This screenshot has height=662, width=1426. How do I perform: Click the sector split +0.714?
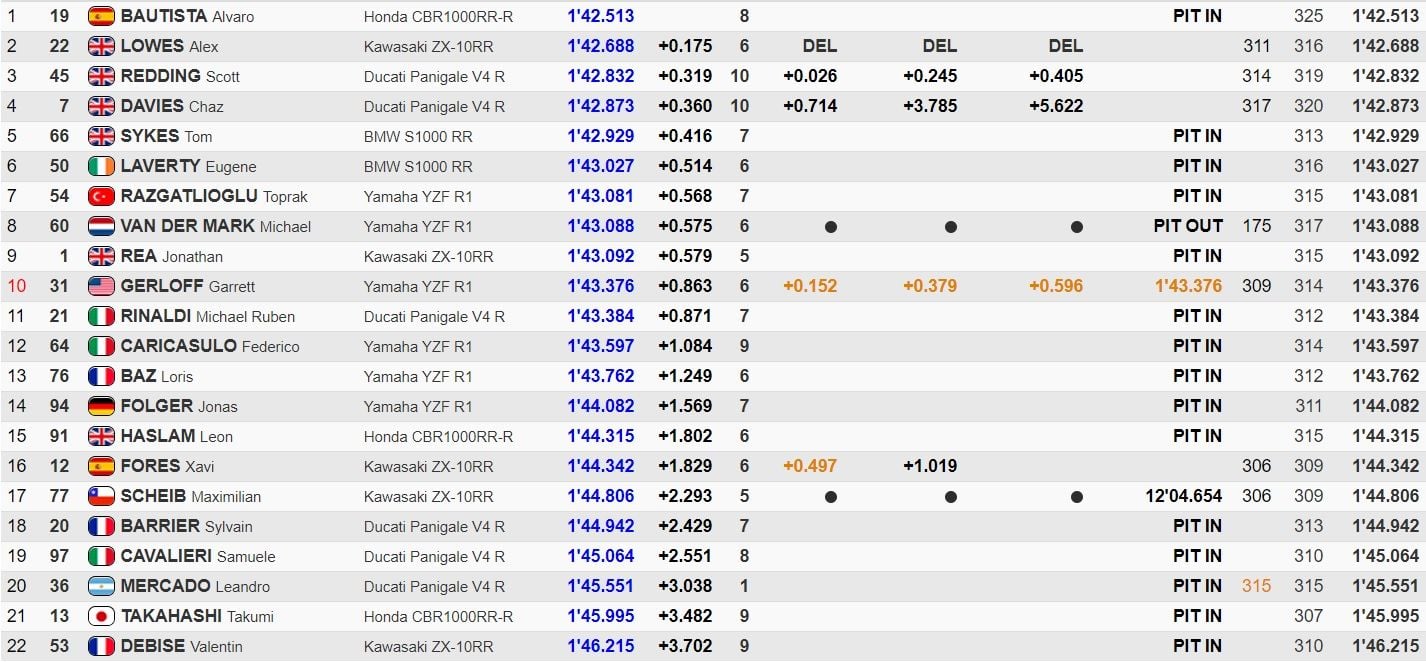pos(810,106)
